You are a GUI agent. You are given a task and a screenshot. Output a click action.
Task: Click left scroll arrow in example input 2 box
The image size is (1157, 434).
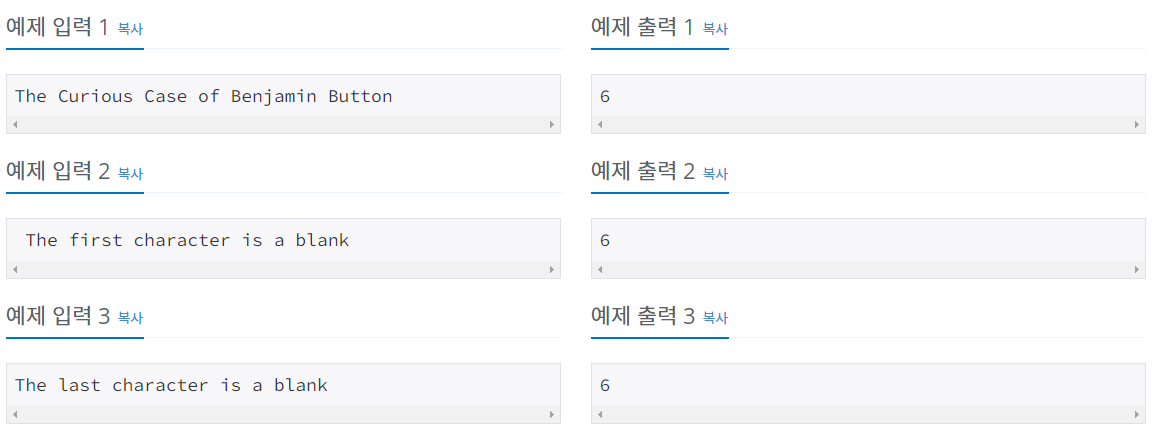coord(15,269)
